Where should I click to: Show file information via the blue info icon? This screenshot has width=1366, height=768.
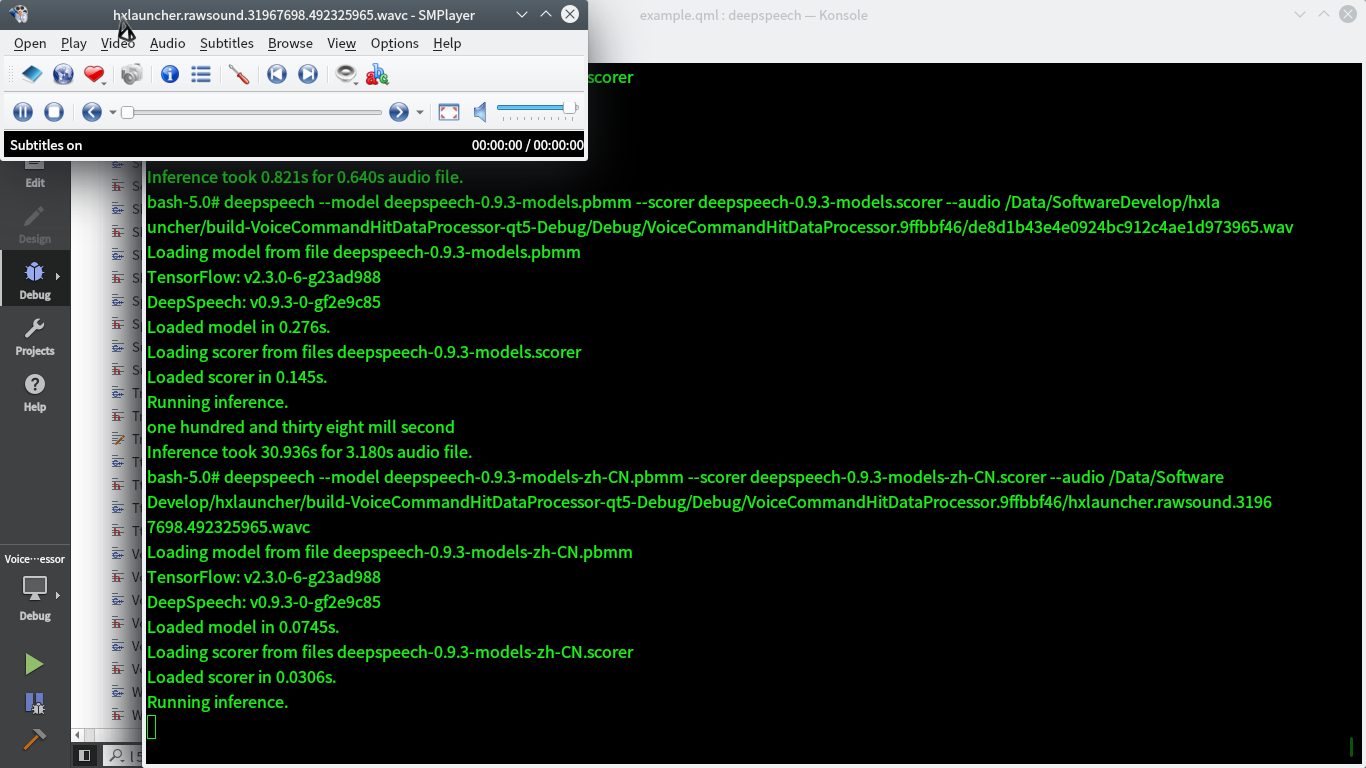point(170,74)
